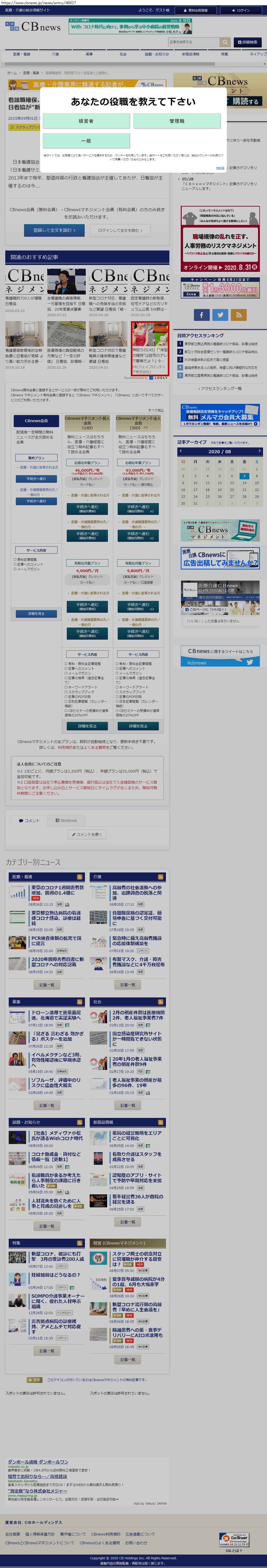Click the magnifier search button
267x1568 pixels.
tap(225, 42)
